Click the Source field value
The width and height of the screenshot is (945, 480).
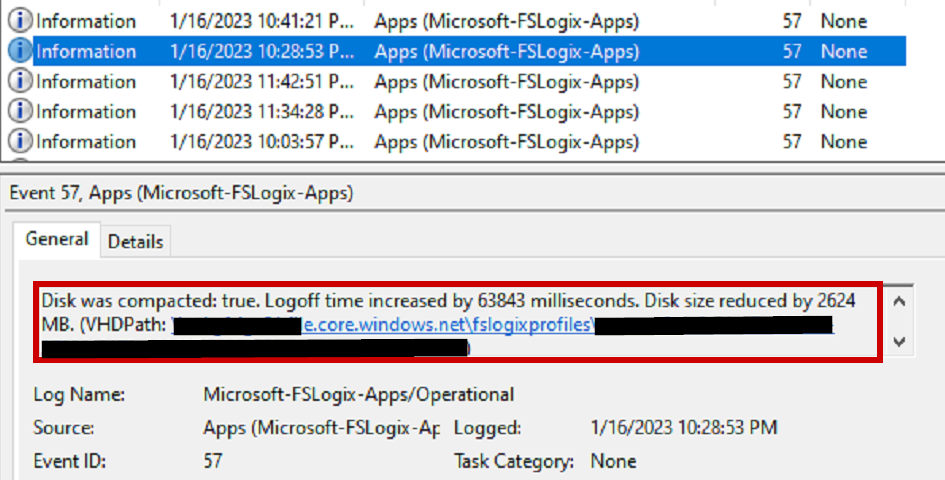pos(321,428)
